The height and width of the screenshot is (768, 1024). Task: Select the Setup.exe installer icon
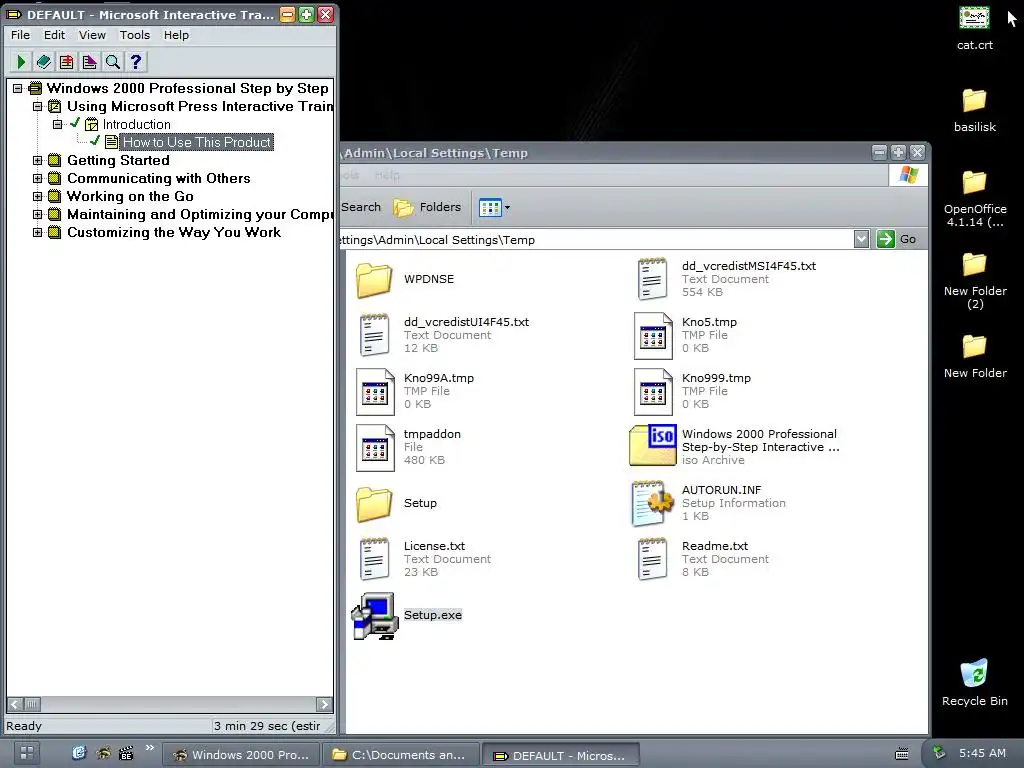pyautogui.click(x=374, y=616)
